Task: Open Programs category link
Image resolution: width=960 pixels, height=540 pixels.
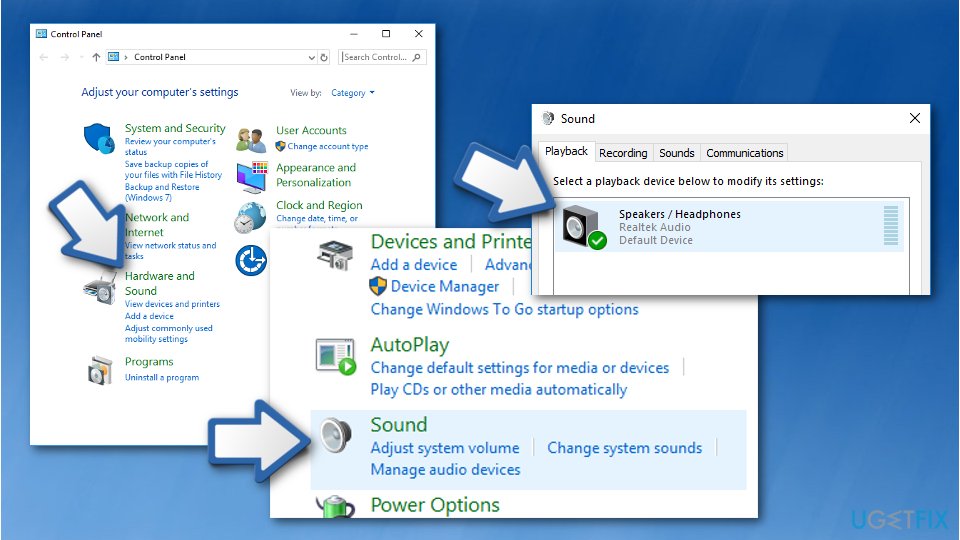Action: (x=149, y=362)
